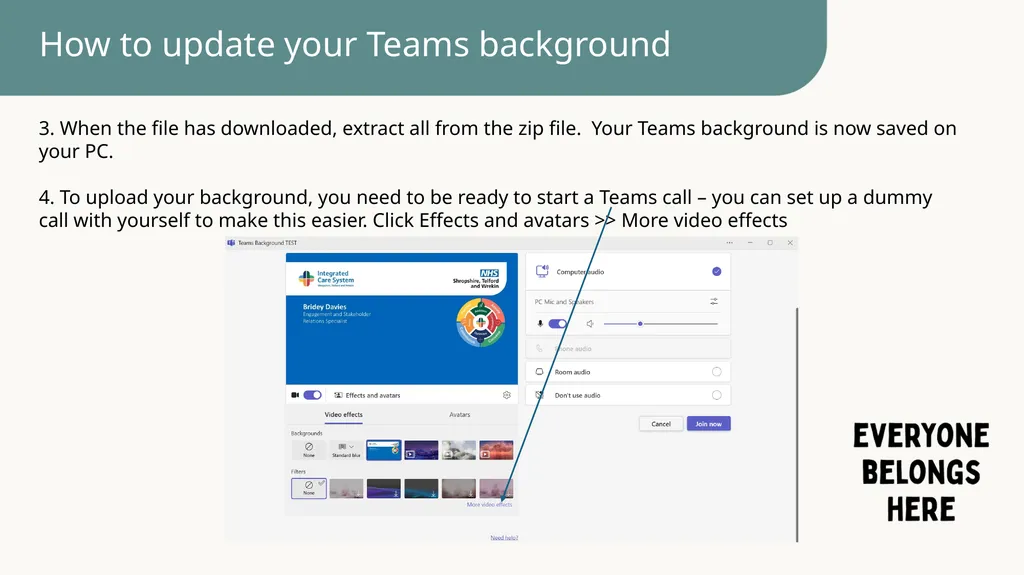Select Computer audio option
Screen dimensions: 1024x575
(x=628, y=271)
